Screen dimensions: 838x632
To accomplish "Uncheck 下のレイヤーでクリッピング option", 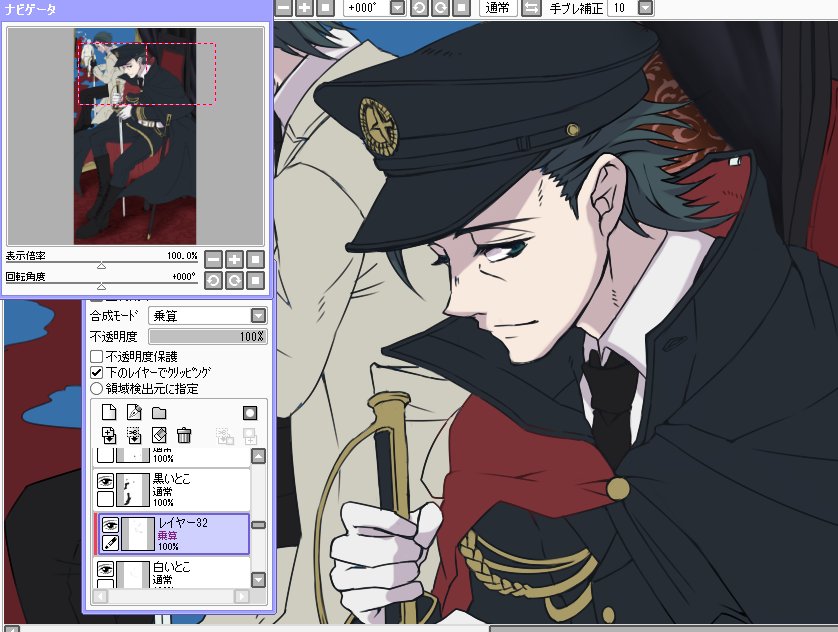I will point(97,372).
